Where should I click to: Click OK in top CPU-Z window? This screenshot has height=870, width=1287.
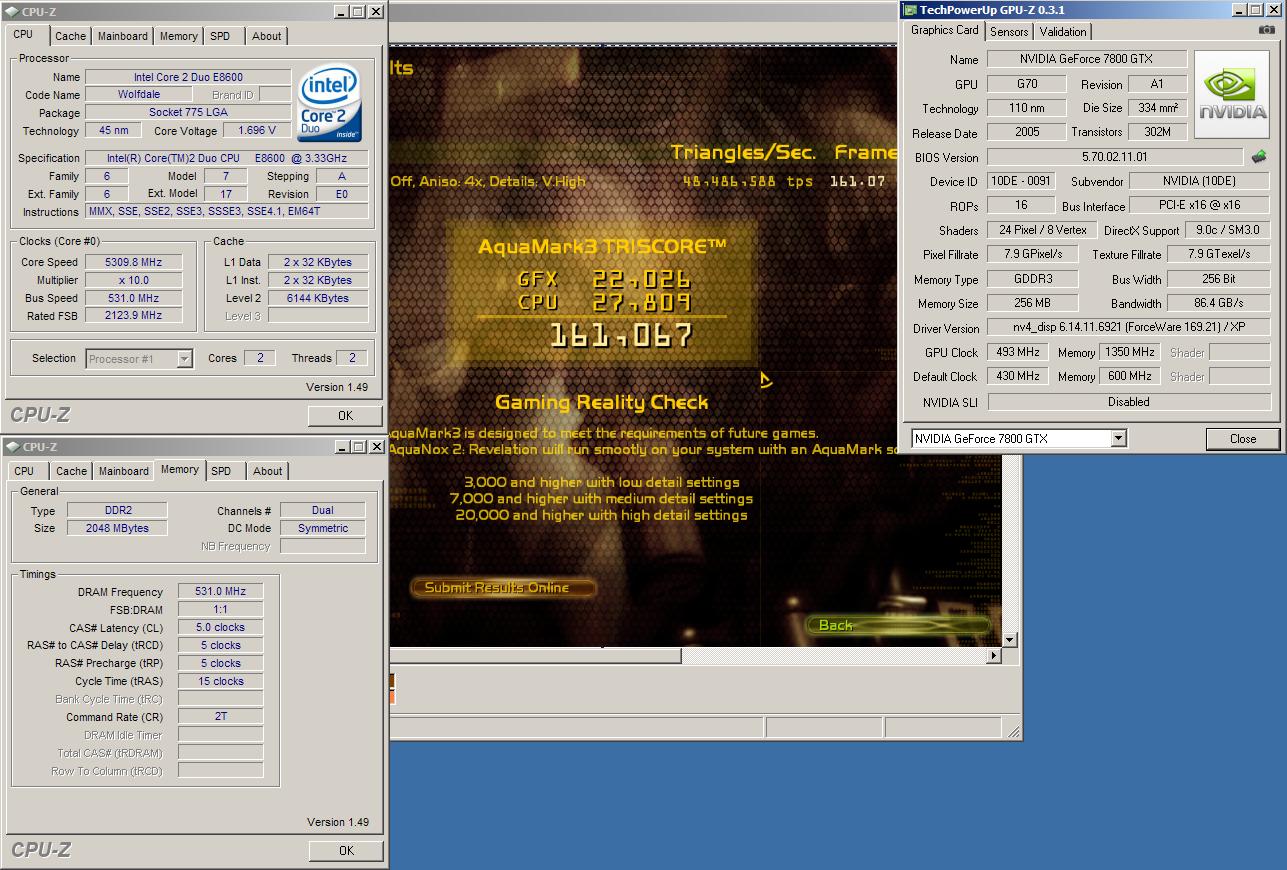(x=346, y=416)
